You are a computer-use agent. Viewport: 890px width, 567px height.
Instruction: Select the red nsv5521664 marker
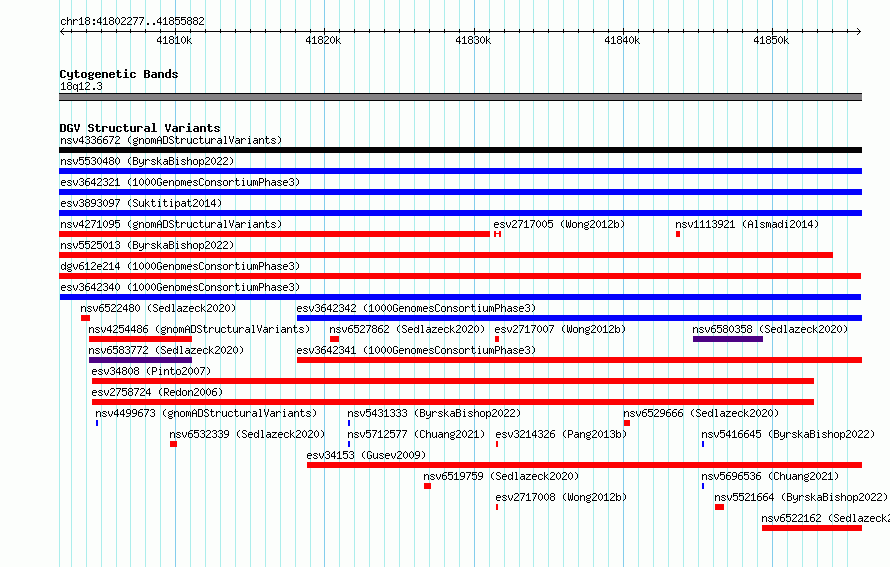click(719, 507)
